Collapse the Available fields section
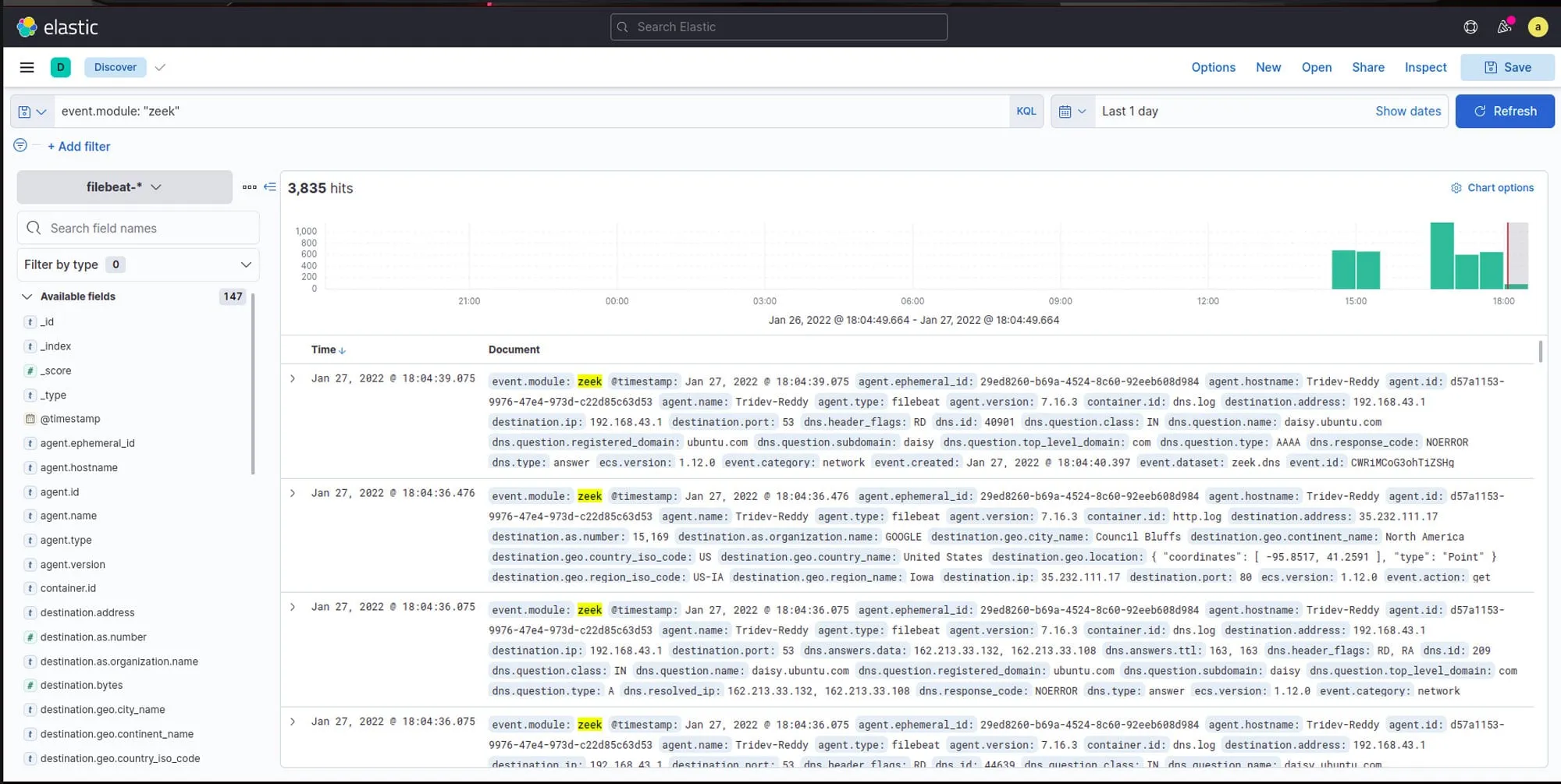The height and width of the screenshot is (784, 1561). (27, 296)
